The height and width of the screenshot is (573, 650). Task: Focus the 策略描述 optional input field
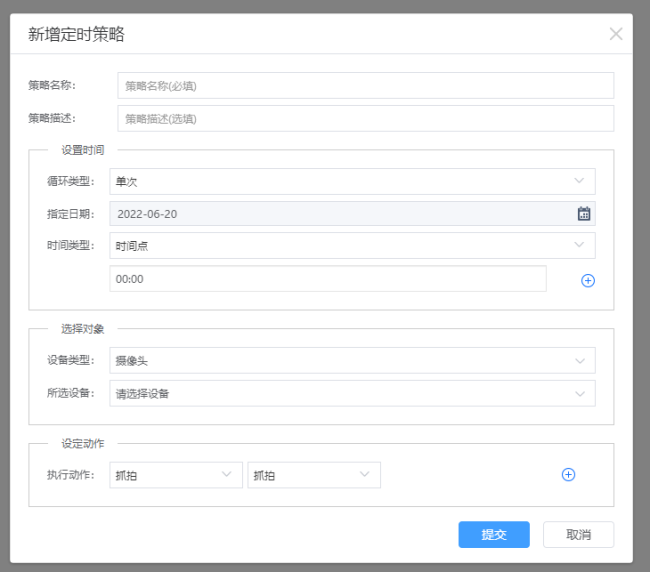click(365, 118)
